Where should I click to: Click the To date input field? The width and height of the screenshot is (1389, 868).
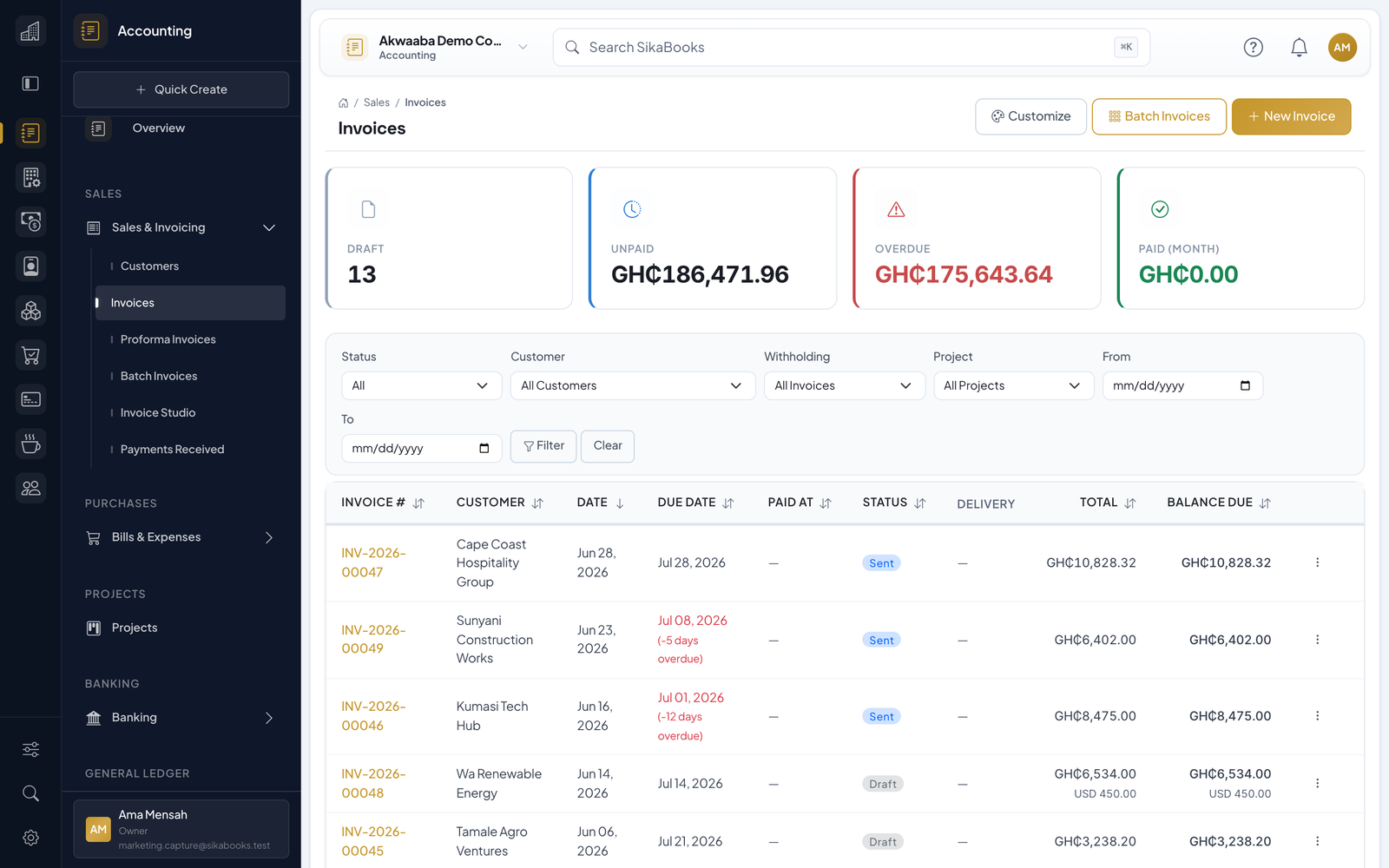point(421,448)
